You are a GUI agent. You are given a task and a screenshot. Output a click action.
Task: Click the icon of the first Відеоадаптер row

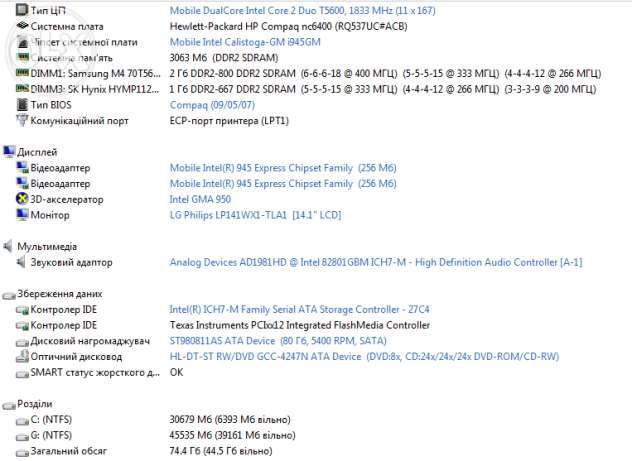(x=22, y=167)
